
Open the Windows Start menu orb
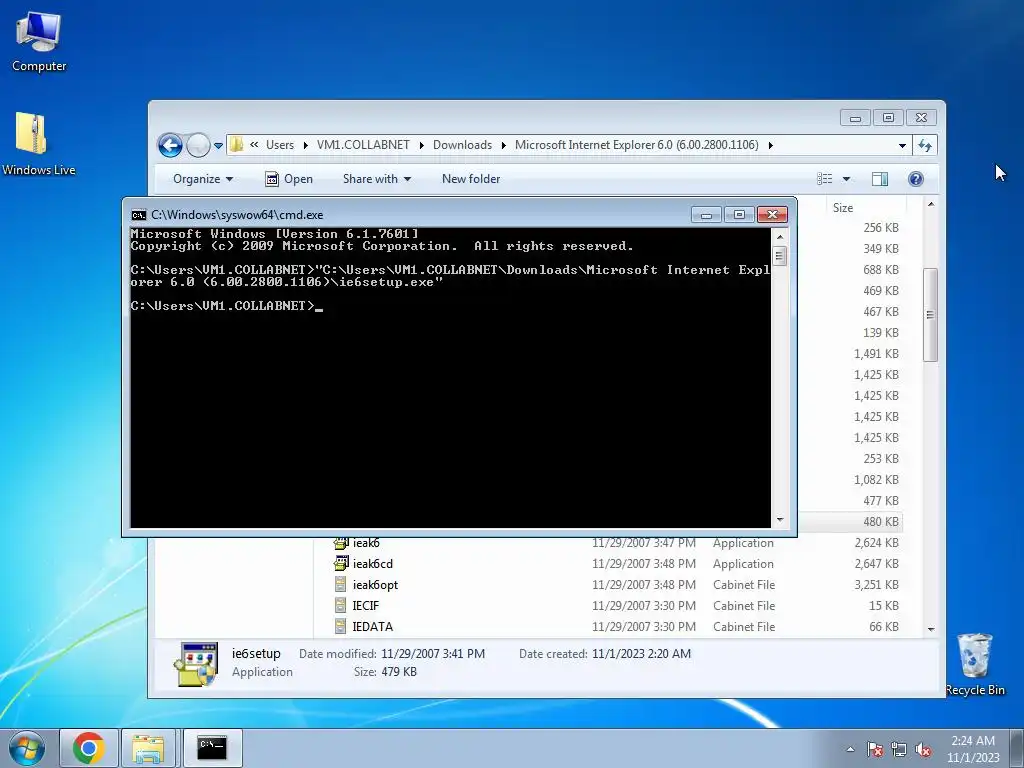point(27,748)
